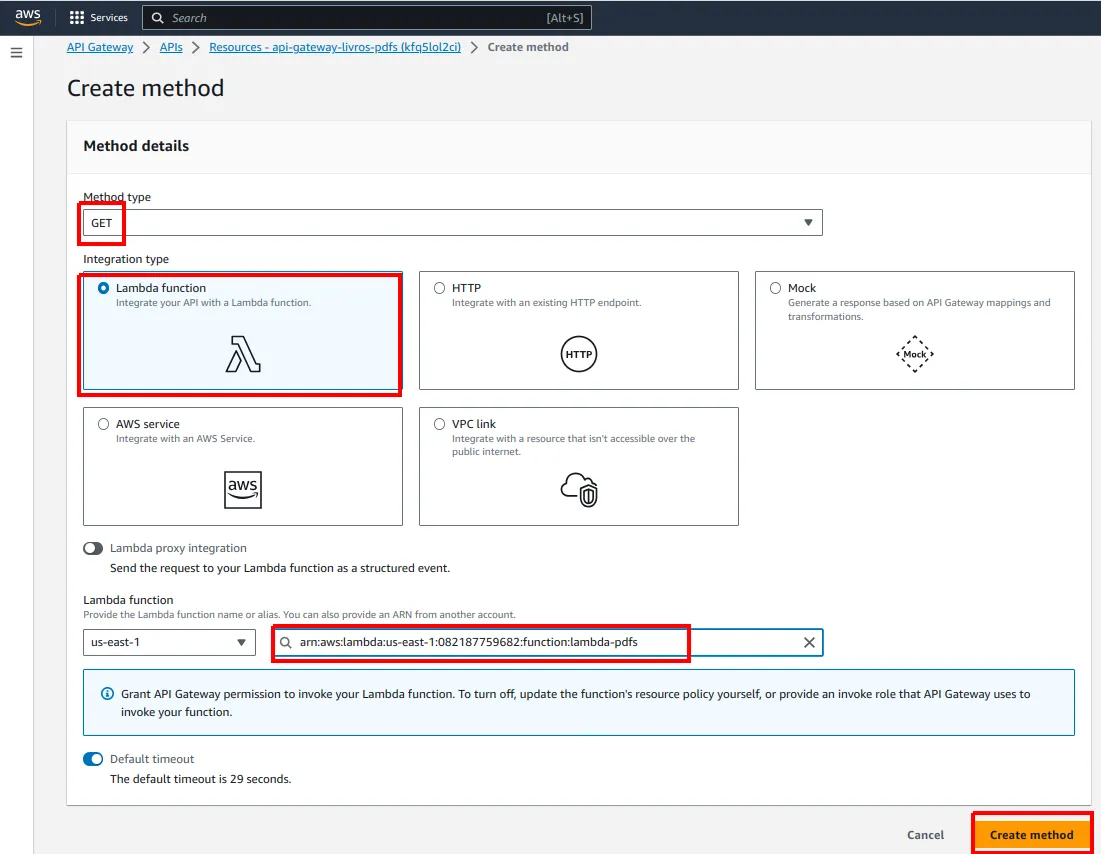Open the Resources api-gateway-livros-pdfs breadcrumb

pos(335,47)
